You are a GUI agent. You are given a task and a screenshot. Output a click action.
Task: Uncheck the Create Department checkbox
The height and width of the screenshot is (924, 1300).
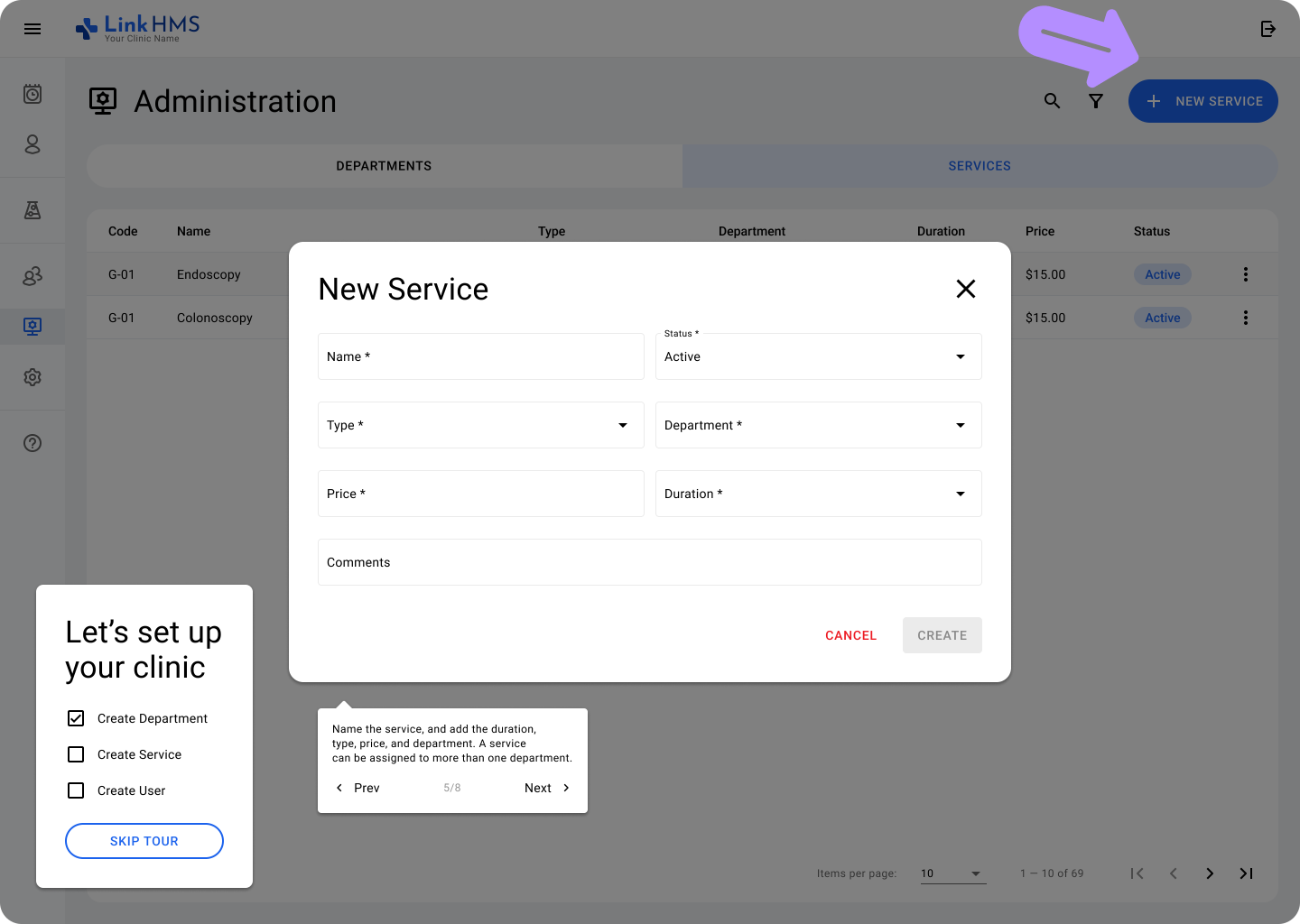[76, 718]
